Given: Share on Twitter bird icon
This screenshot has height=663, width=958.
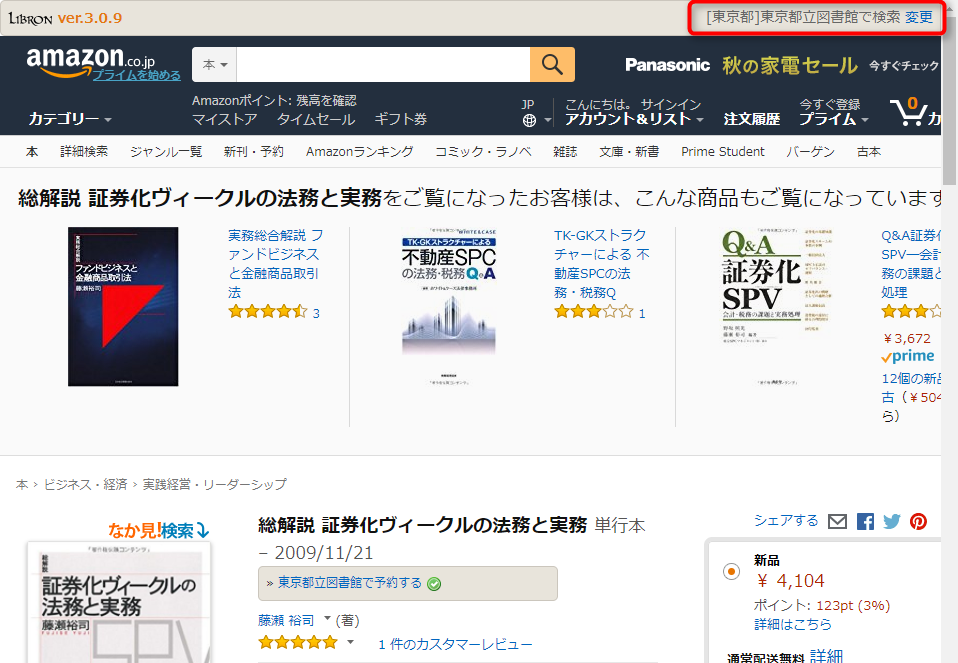Looking at the screenshot, I should (x=891, y=521).
